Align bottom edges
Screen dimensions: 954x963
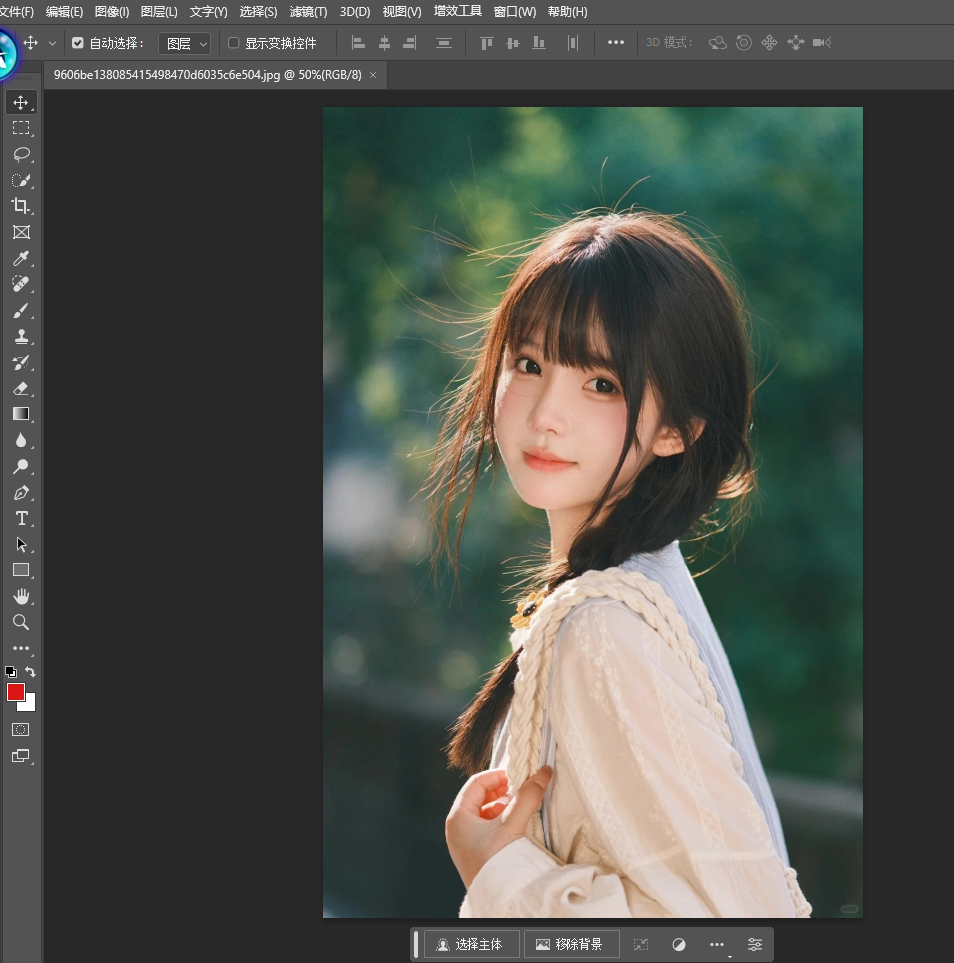click(539, 43)
